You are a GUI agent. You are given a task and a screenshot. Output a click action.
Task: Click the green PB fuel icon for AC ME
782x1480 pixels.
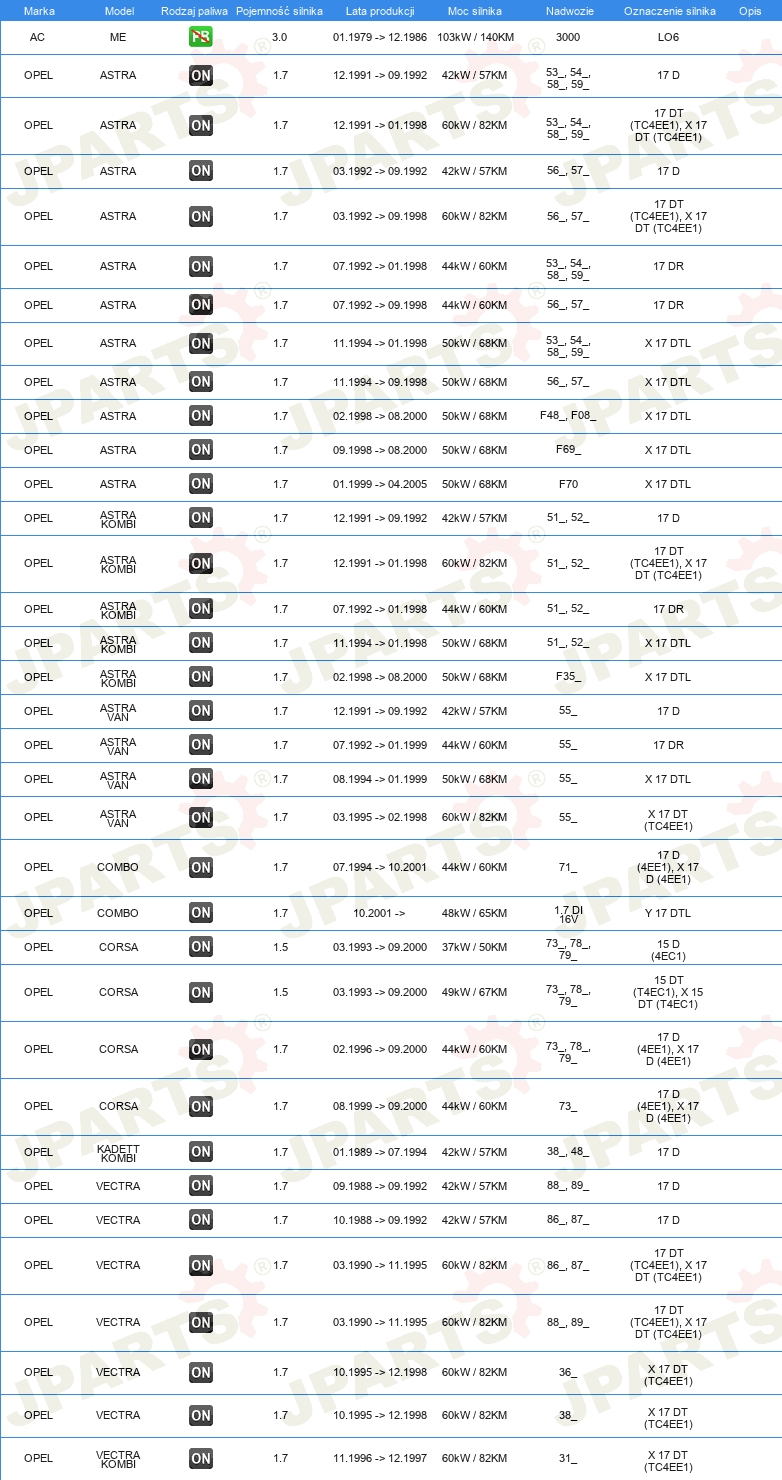tap(201, 37)
